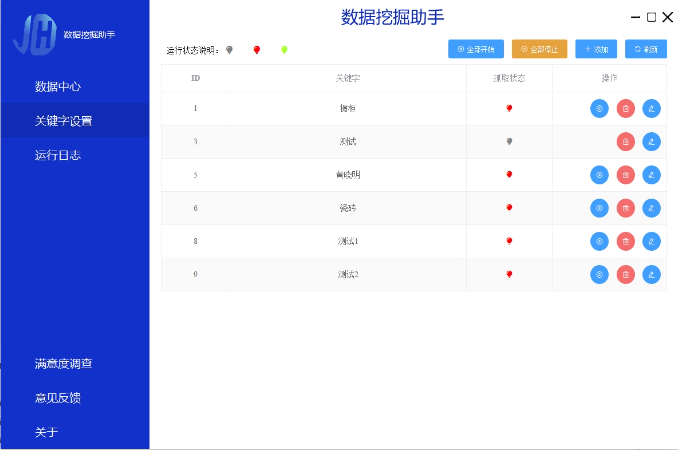Click the 刷新 refresh button

(646, 49)
